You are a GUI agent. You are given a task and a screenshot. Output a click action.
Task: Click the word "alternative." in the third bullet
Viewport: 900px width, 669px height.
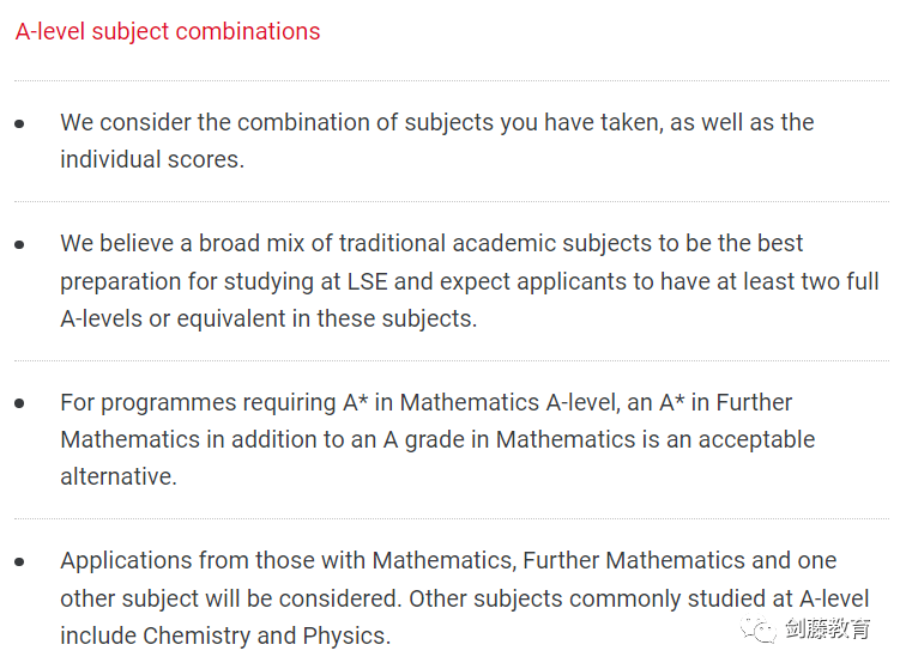118,476
